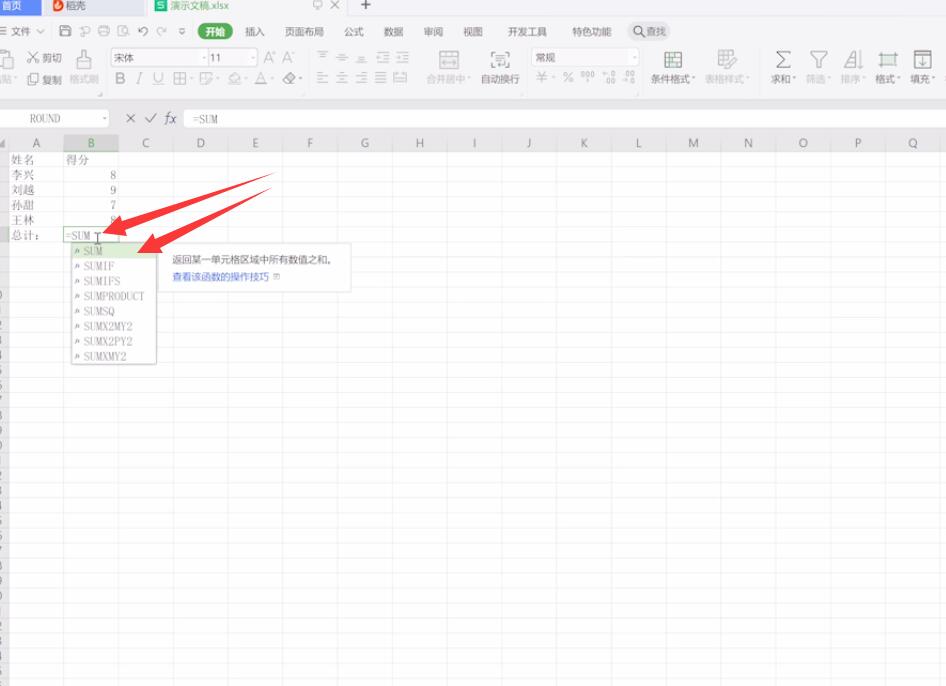Cut selection with 剪切
The width and height of the screenshot is (946, 686).
pyautogui.click(x=44, y=58)
